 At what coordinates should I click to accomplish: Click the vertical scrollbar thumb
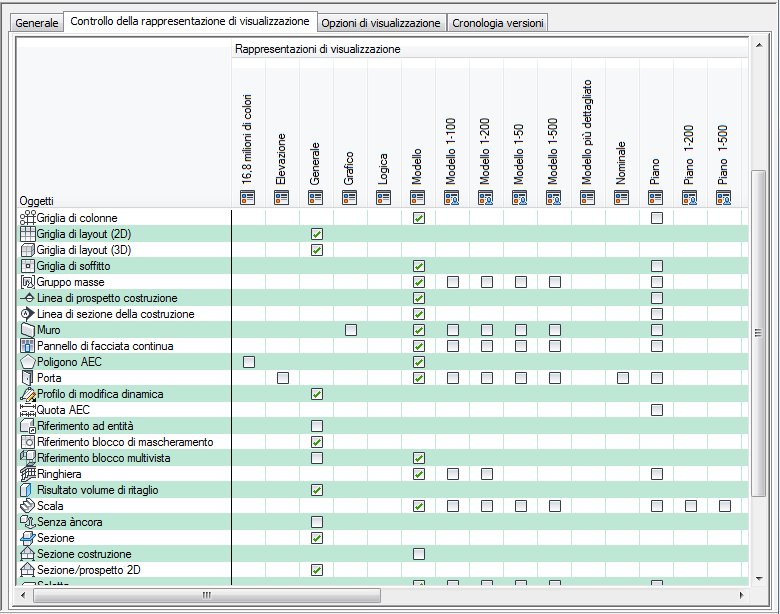point(759,333)
